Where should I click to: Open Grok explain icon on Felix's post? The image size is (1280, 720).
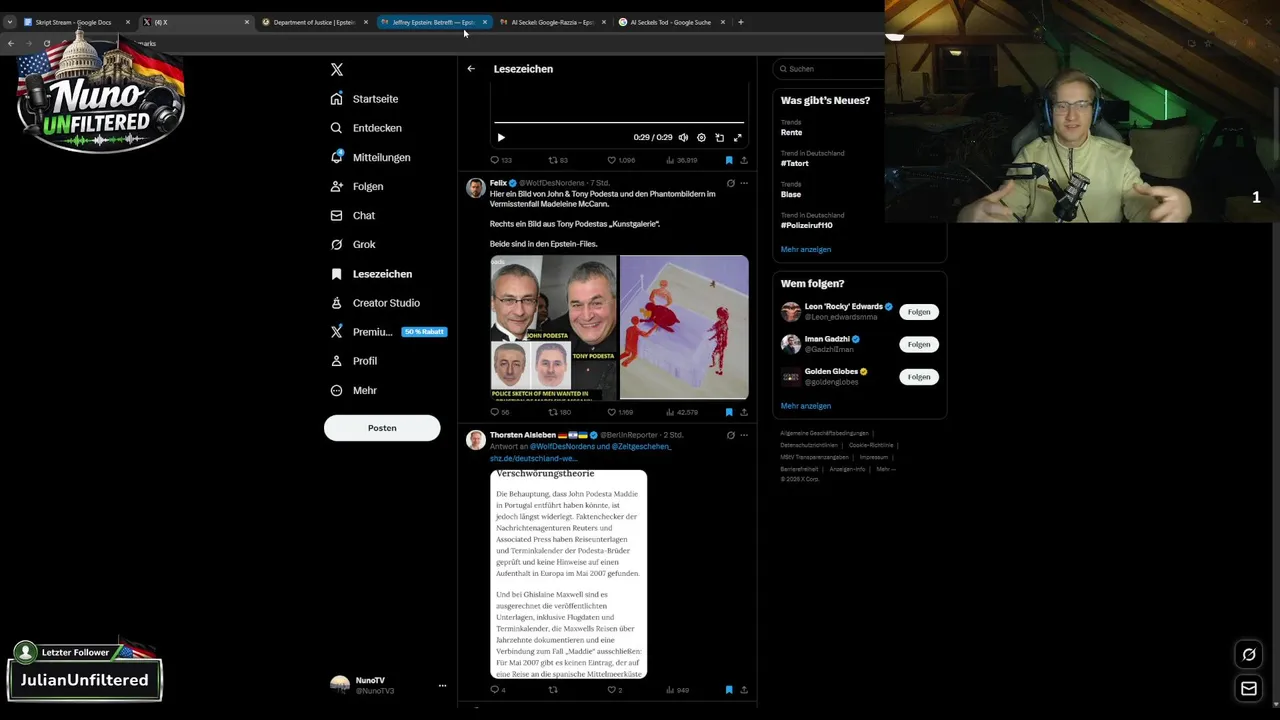coord(731,183)
